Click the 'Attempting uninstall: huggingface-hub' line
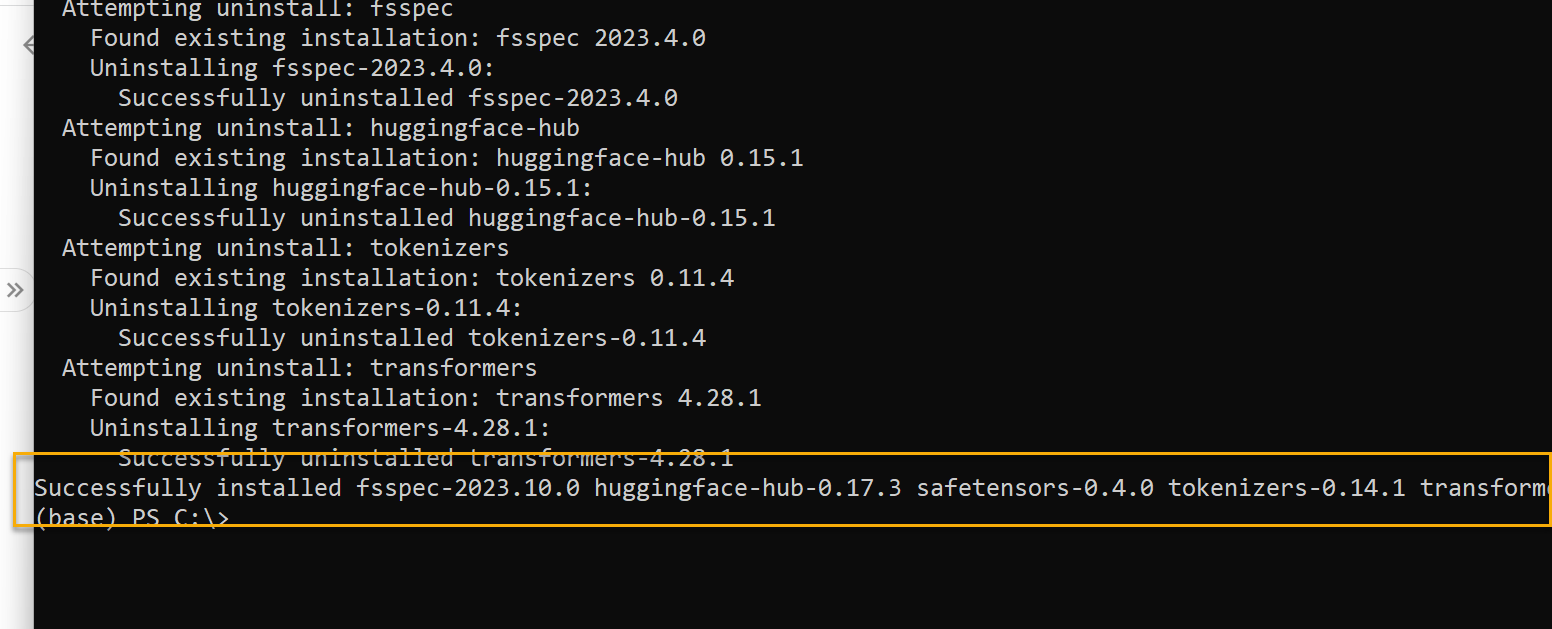 click(x=321, y=128)
